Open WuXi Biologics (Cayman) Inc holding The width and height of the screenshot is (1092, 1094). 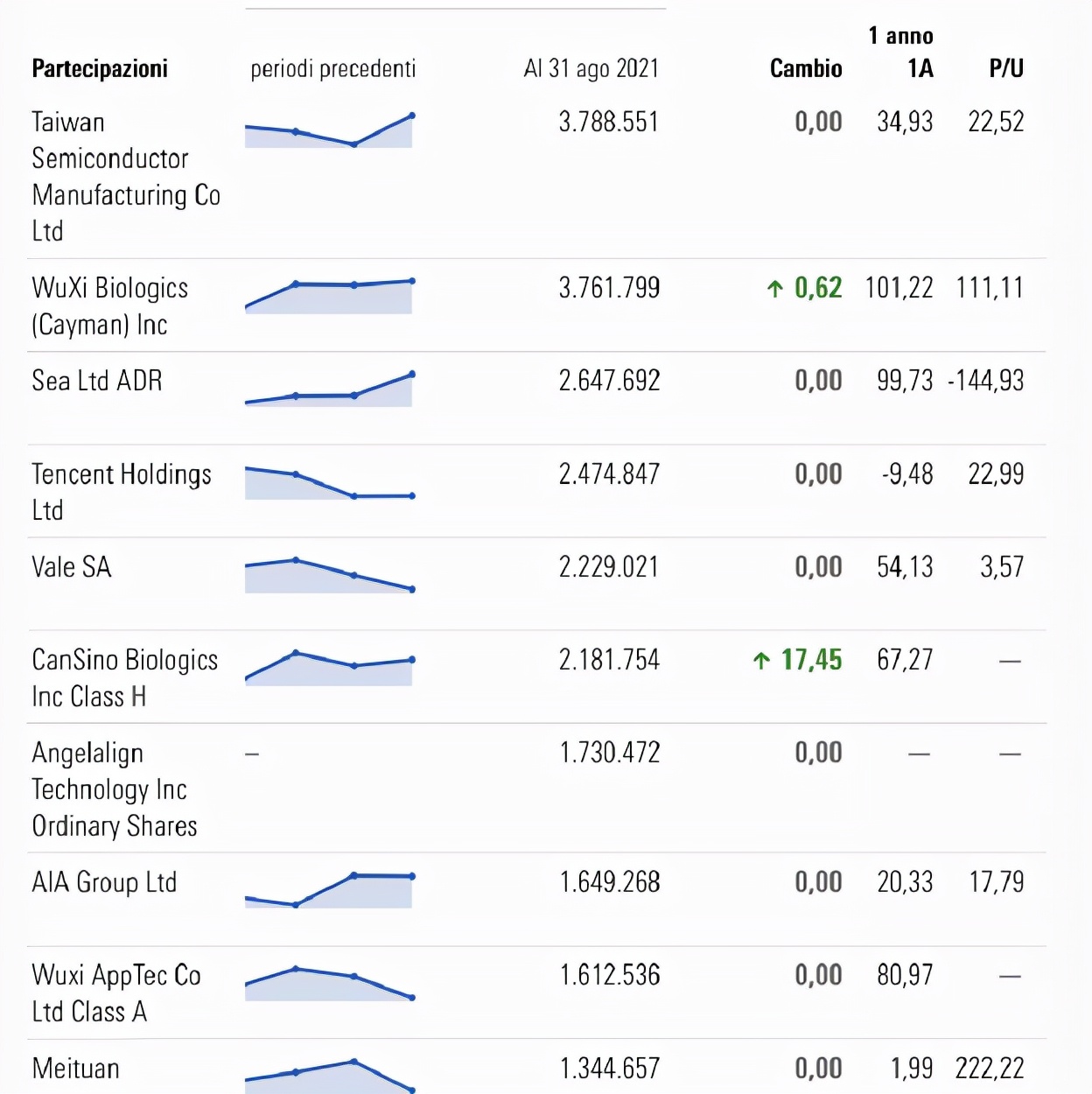coord(110,305)
